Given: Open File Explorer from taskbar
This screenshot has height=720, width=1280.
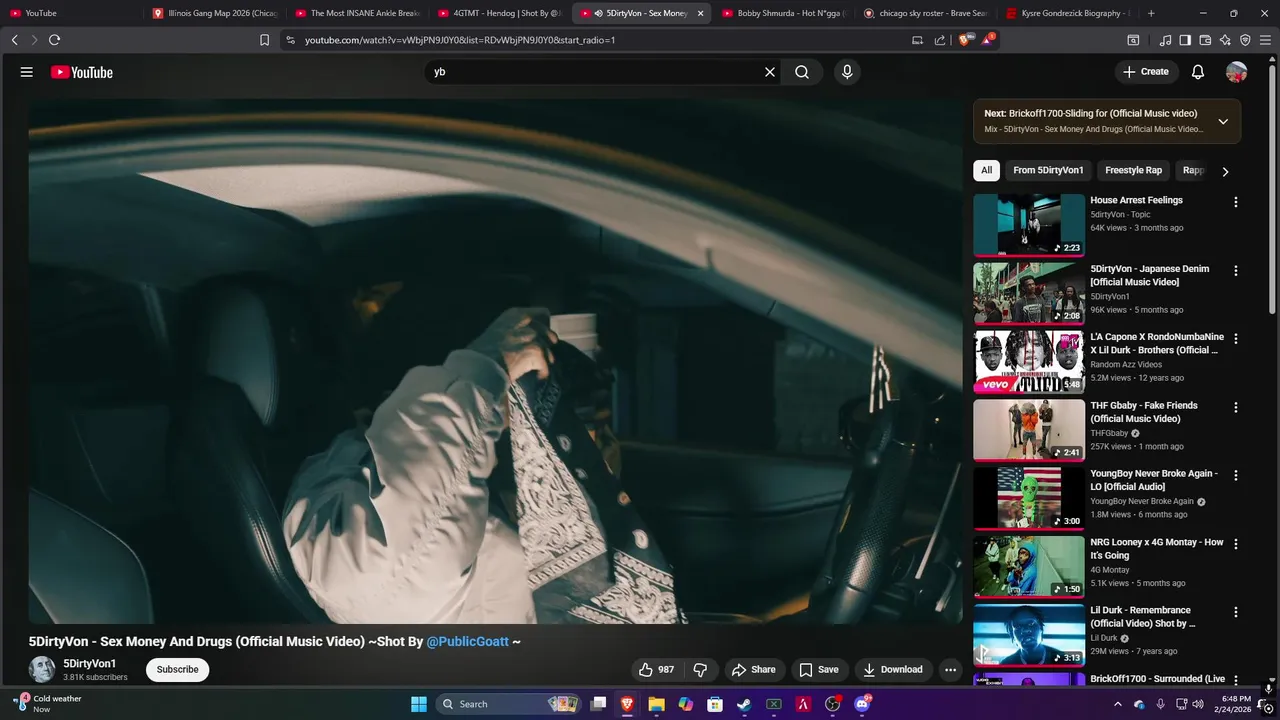Looking at the screenshot, I should tap(656, 704).
